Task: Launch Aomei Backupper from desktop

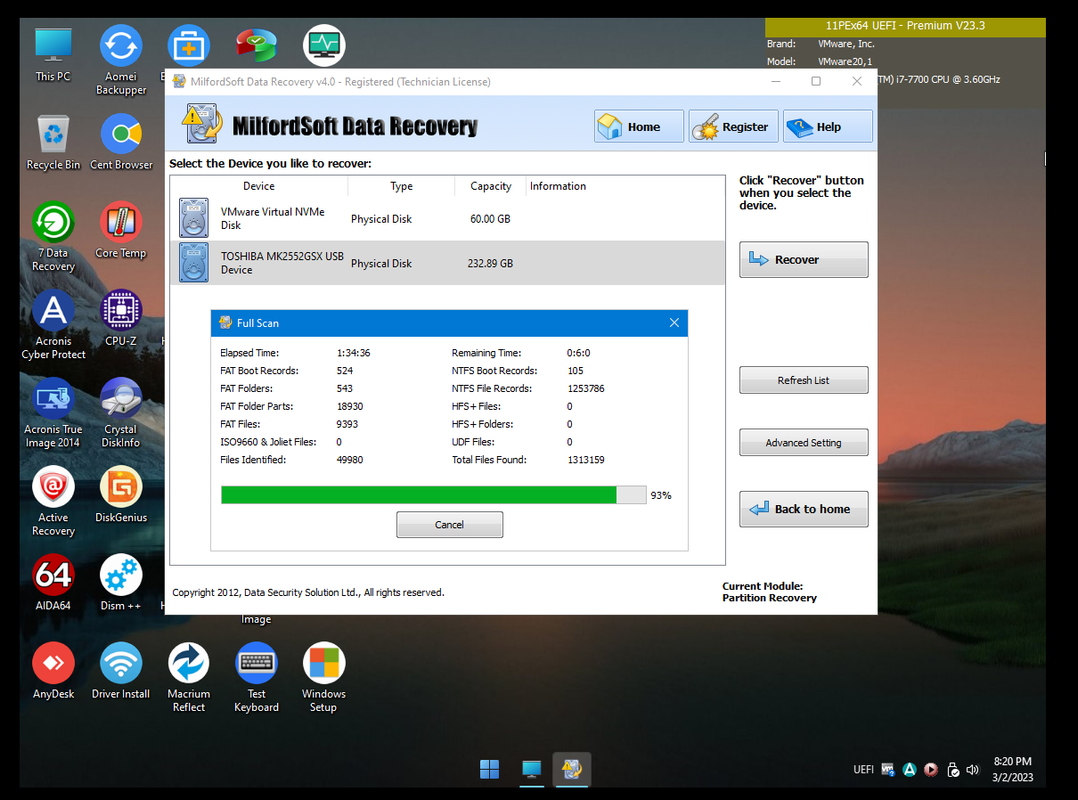Action: click(121, 60)
